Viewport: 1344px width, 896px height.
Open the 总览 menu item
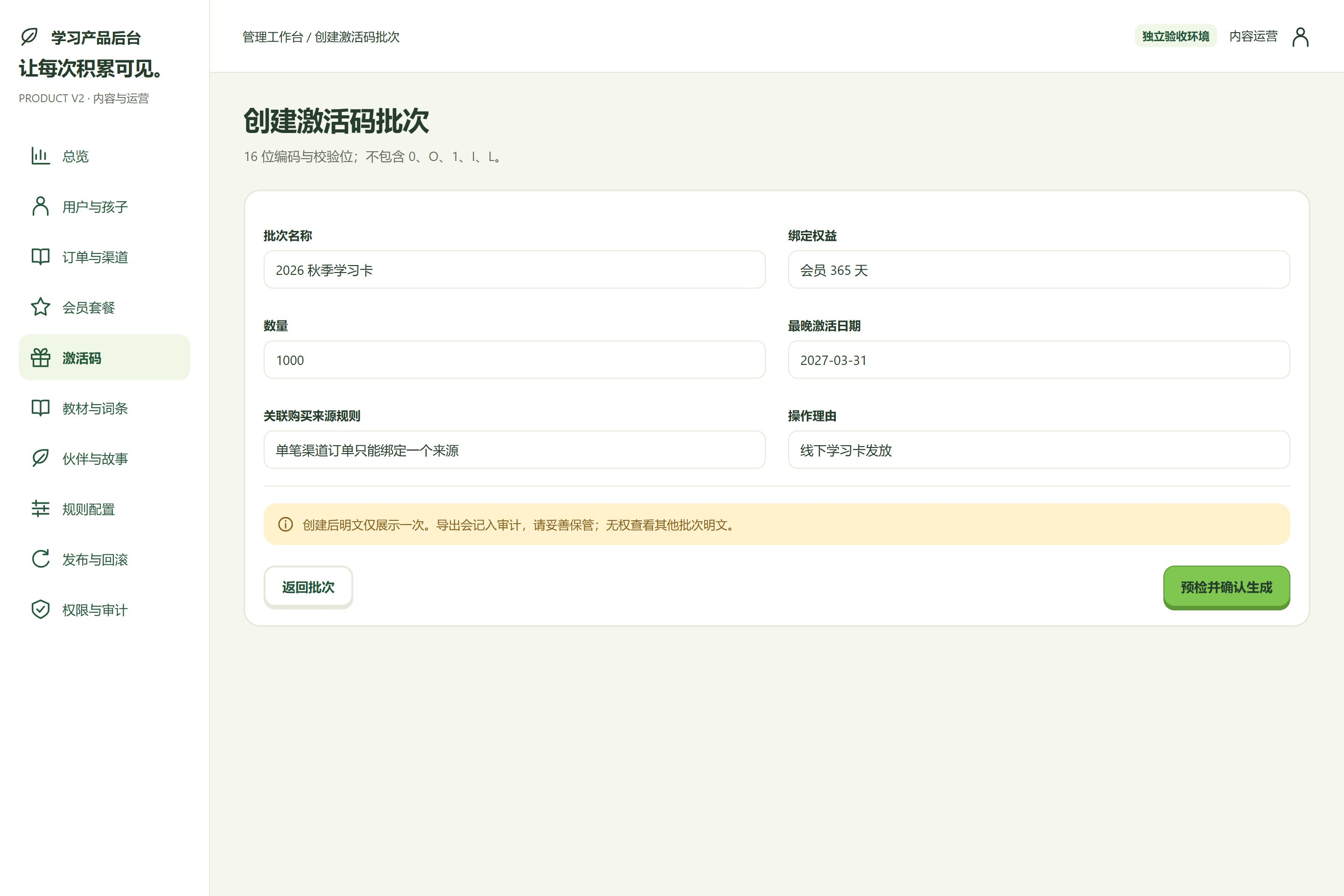(x=105, y=156)
